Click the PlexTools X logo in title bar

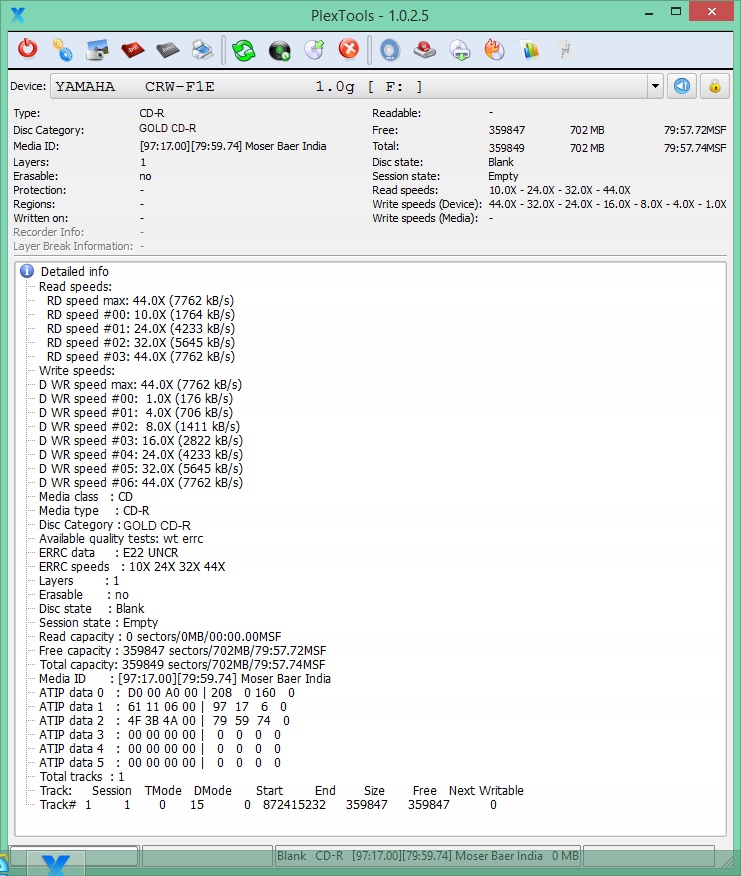[17, 14]
